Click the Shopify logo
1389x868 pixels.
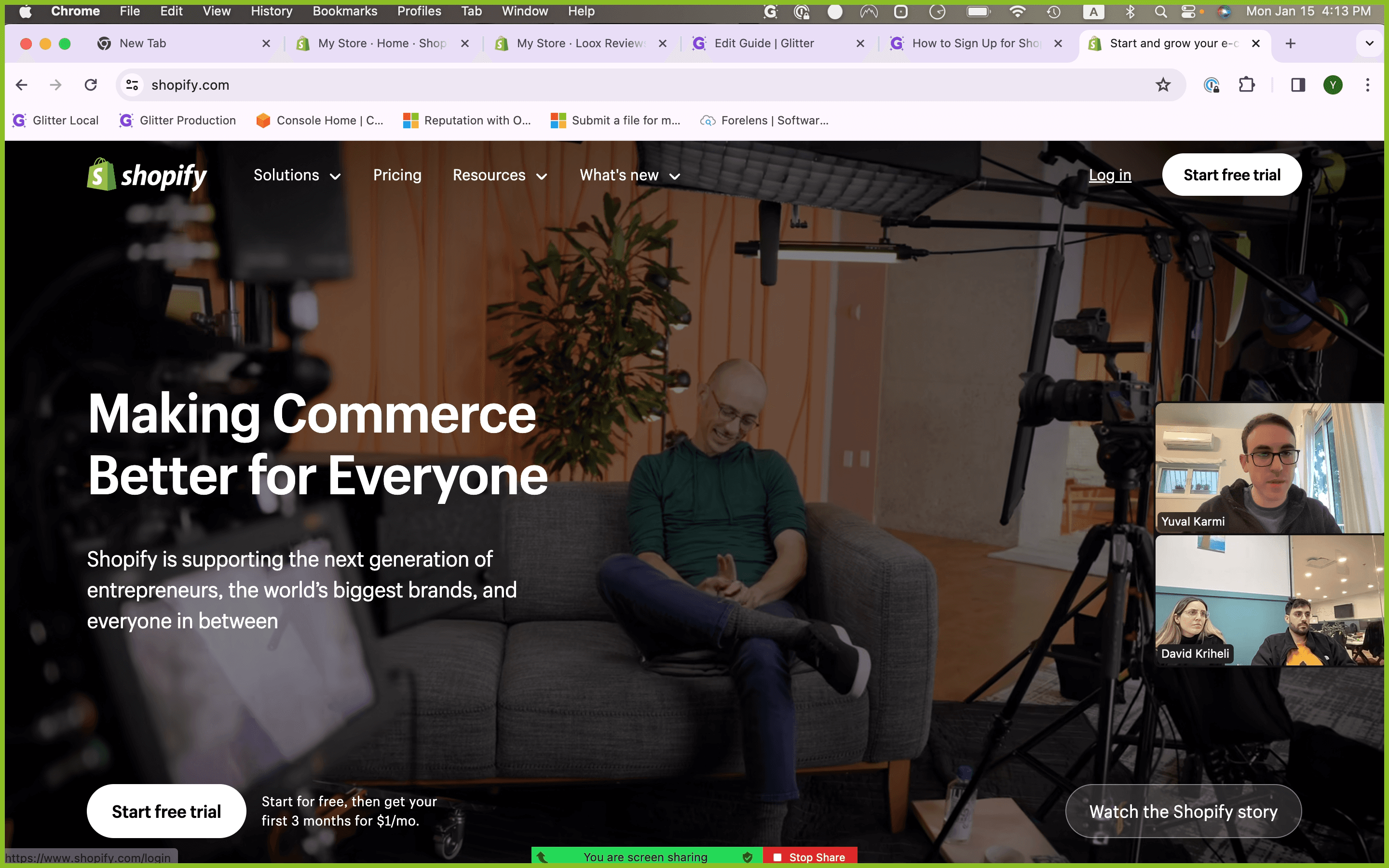pos(147,175)
